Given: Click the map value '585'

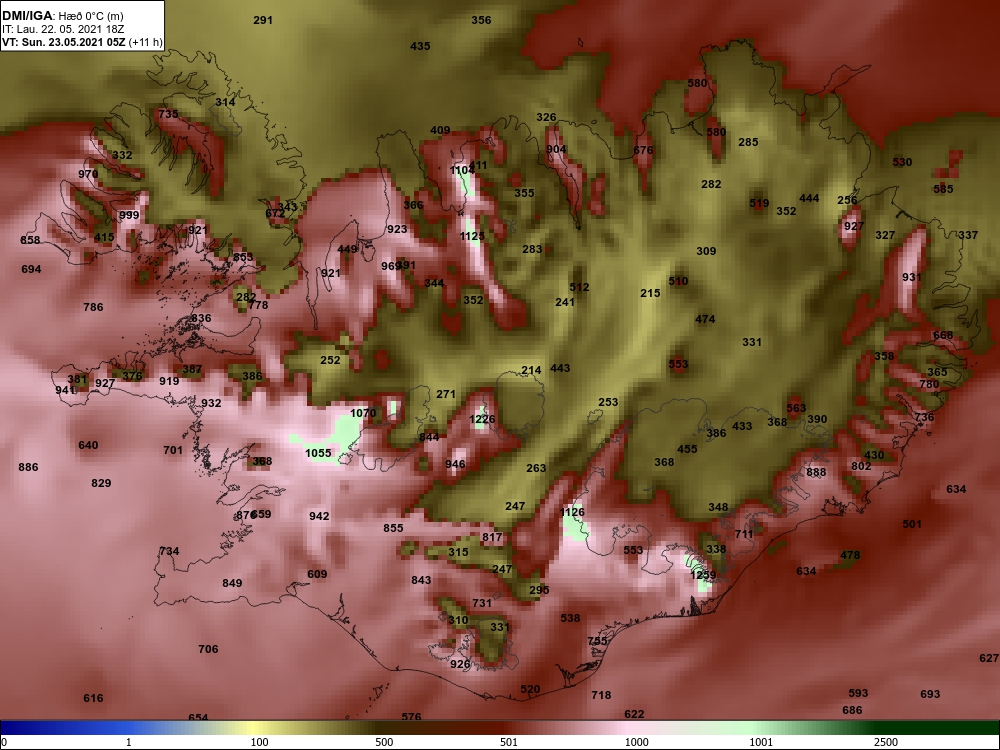Looking at the screenshot, I should (943, 189).
